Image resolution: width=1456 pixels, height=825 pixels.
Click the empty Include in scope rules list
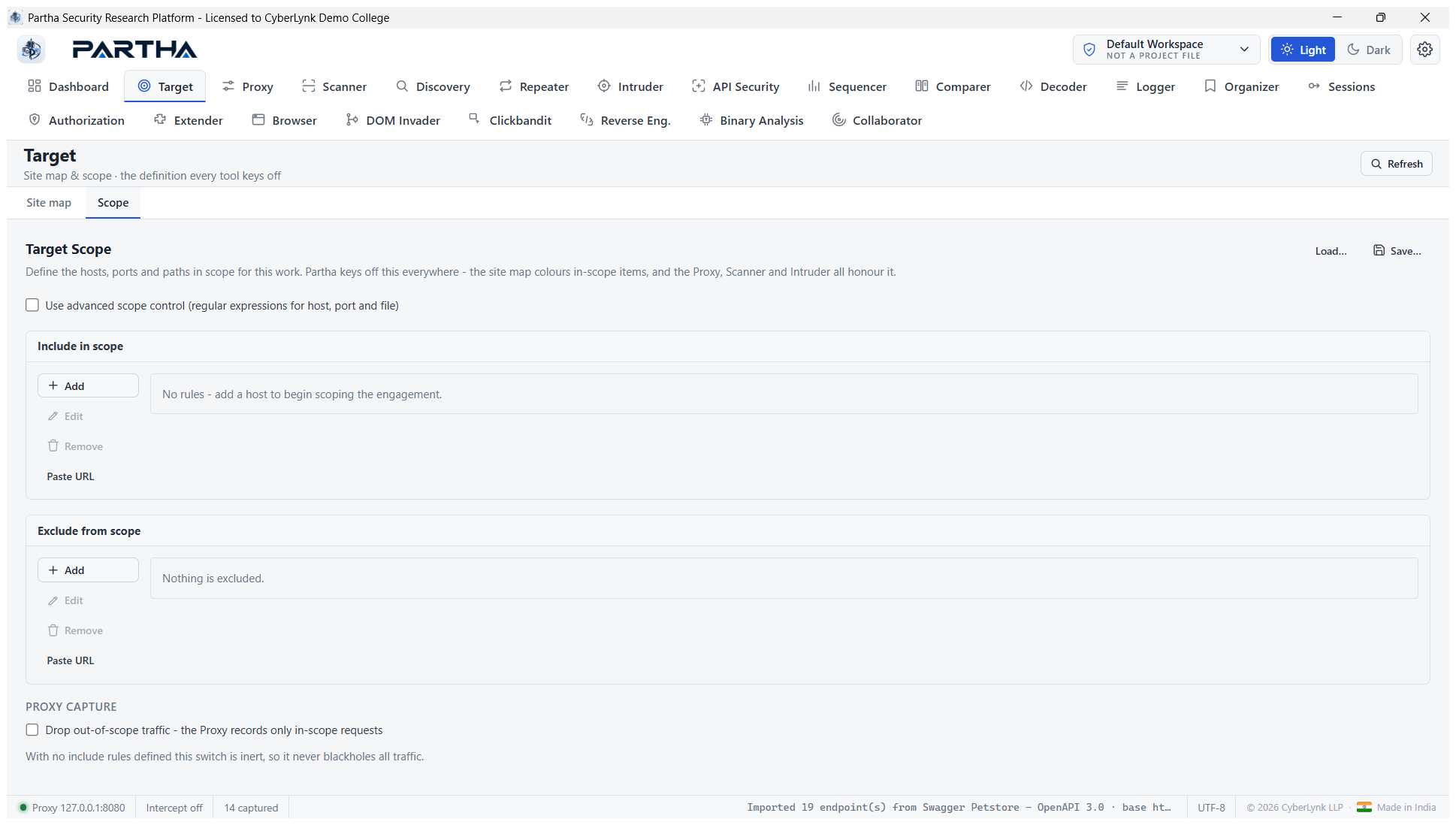pos(784,394)
